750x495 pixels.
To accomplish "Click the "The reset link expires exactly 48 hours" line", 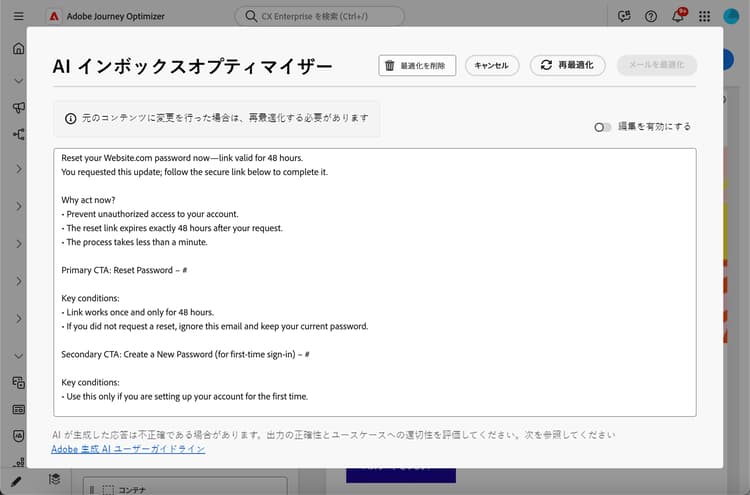I will 172,228.
